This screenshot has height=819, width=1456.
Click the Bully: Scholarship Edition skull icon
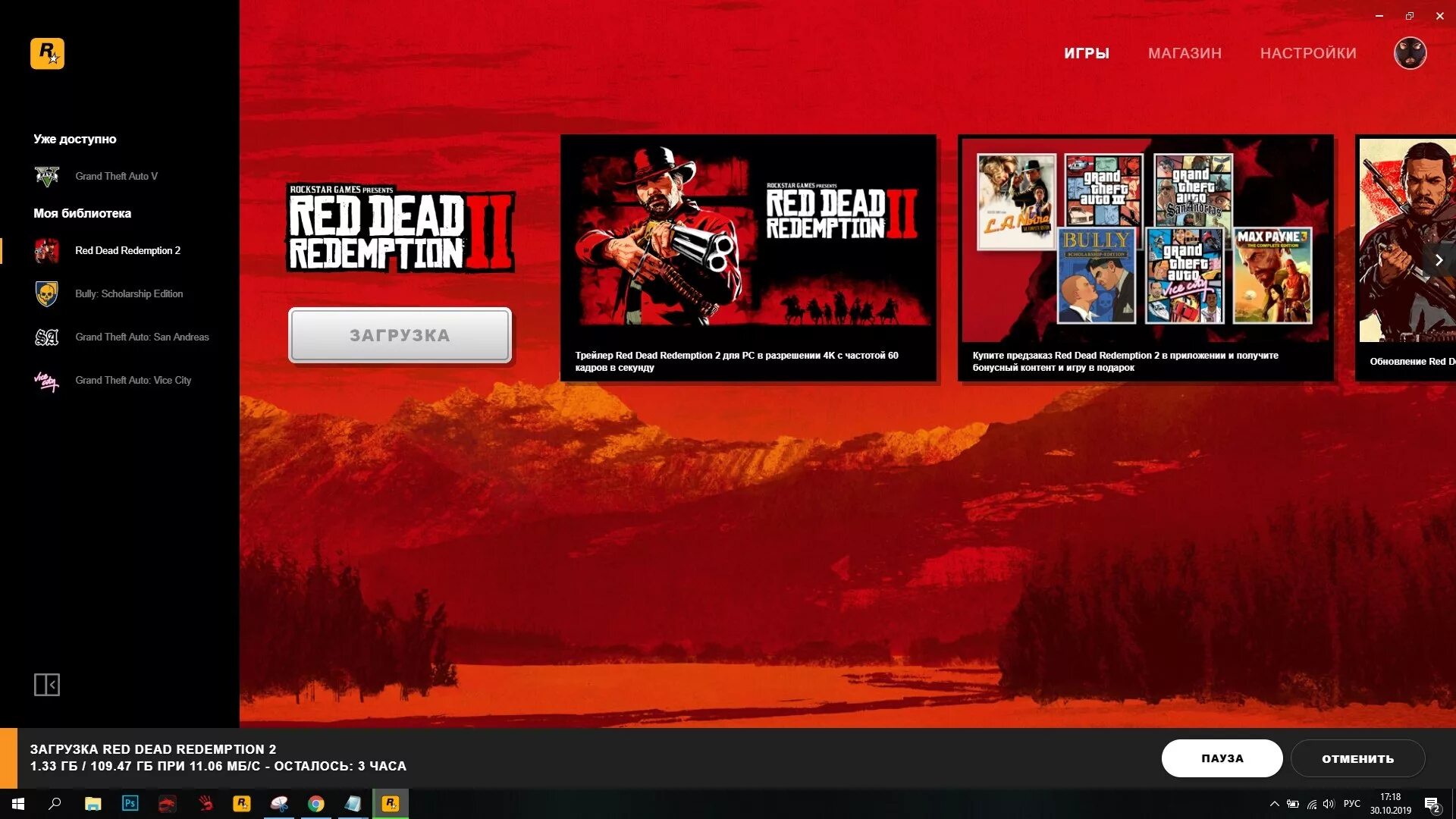tap(47, 293)
